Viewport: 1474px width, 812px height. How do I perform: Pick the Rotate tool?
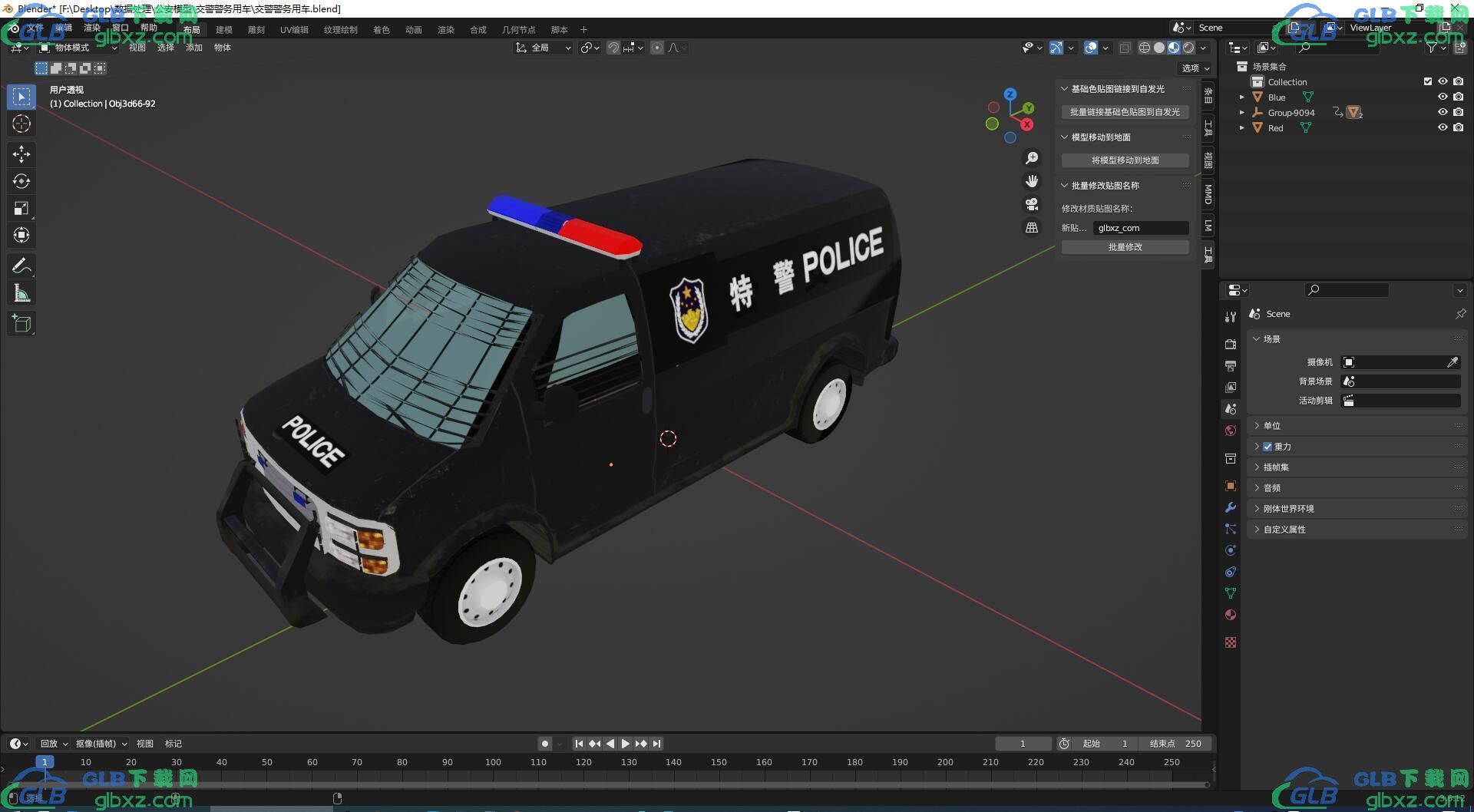[x=21, y=181]
